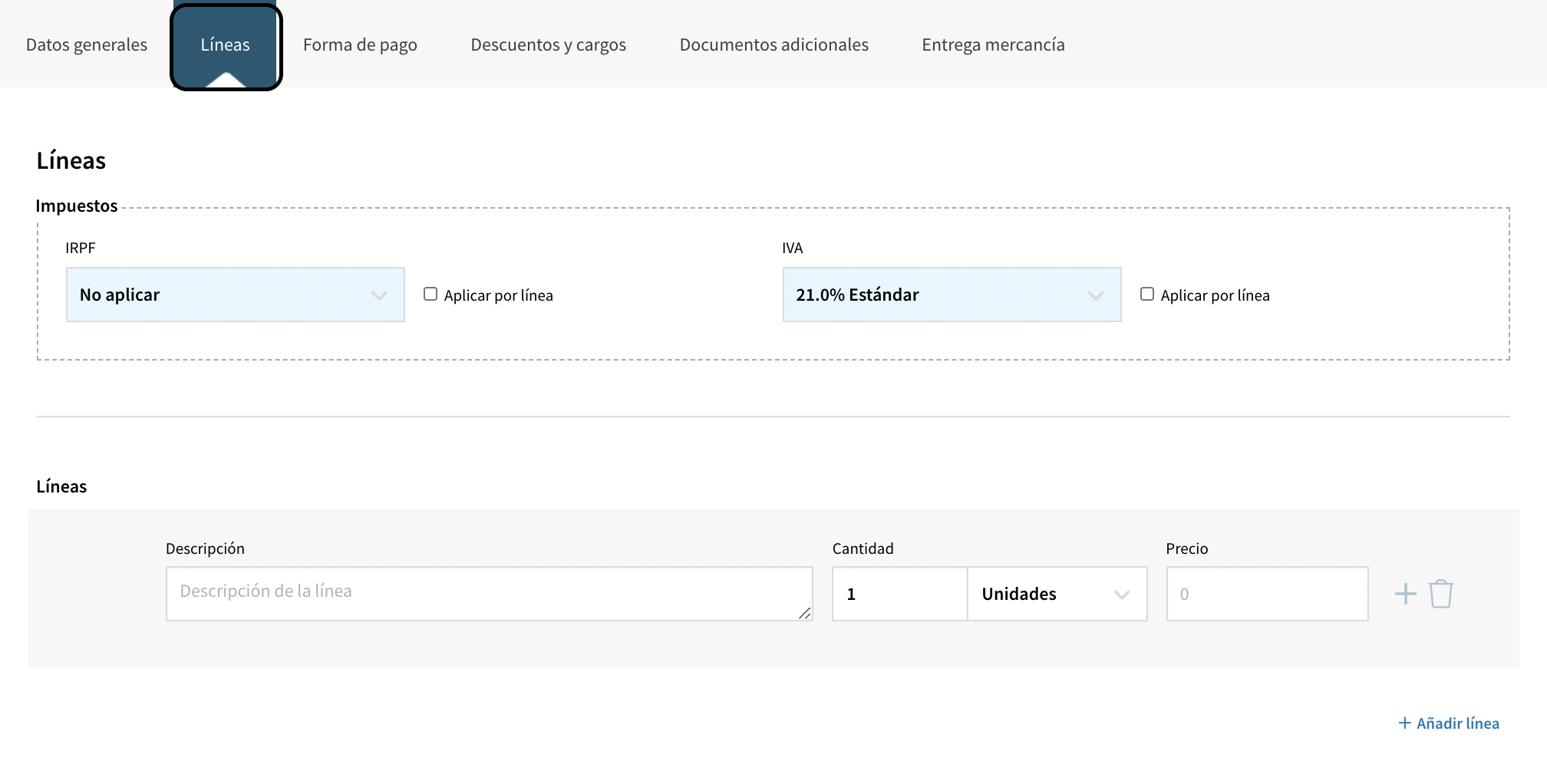
Task: Click the "Añadir línea" link
Action: 1449,723
